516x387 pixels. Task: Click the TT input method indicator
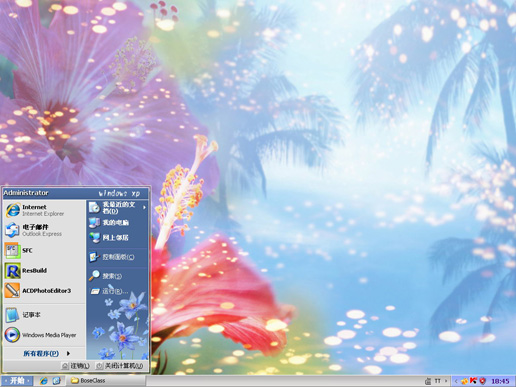[x=438, y=381]
